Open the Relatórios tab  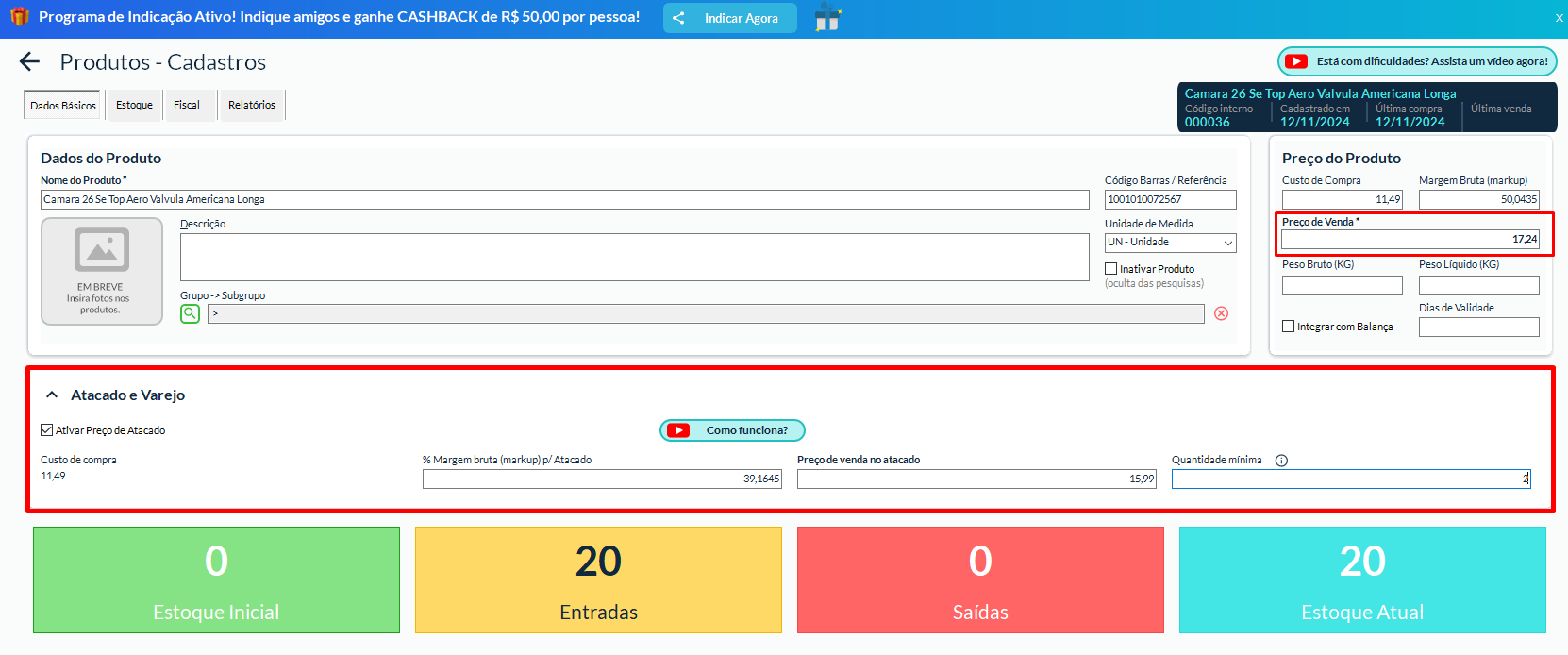[252, 105]
